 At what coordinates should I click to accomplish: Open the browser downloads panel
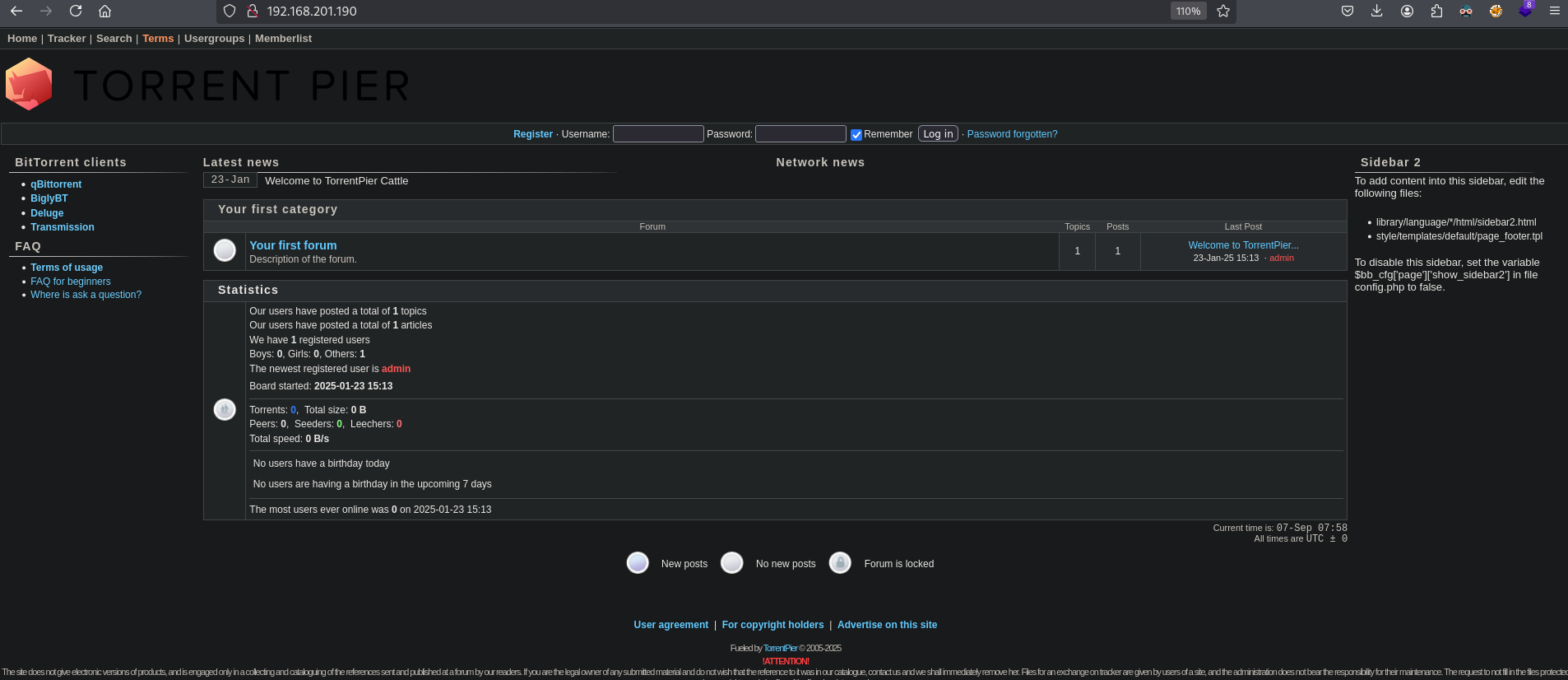(x=1376, y=12)
